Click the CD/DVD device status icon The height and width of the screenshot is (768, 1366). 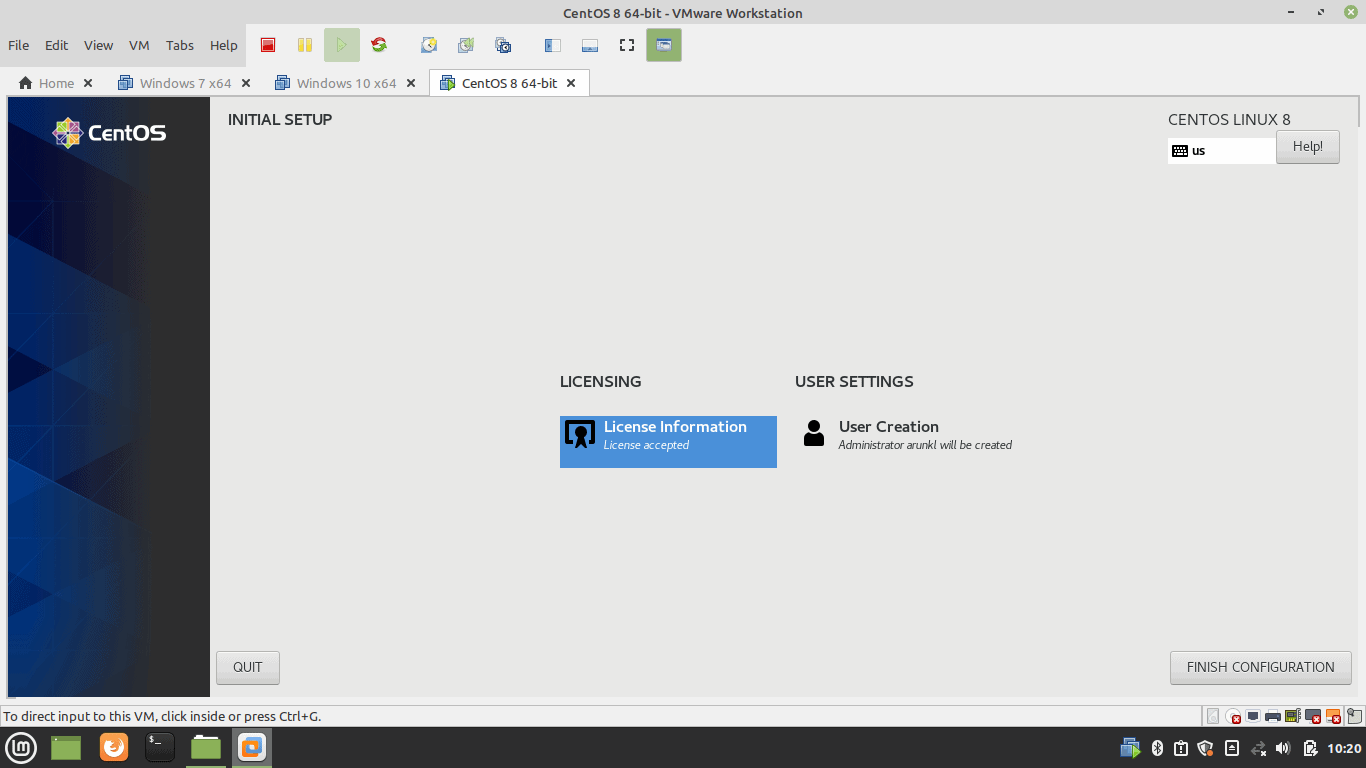(x=1233, y=716)
